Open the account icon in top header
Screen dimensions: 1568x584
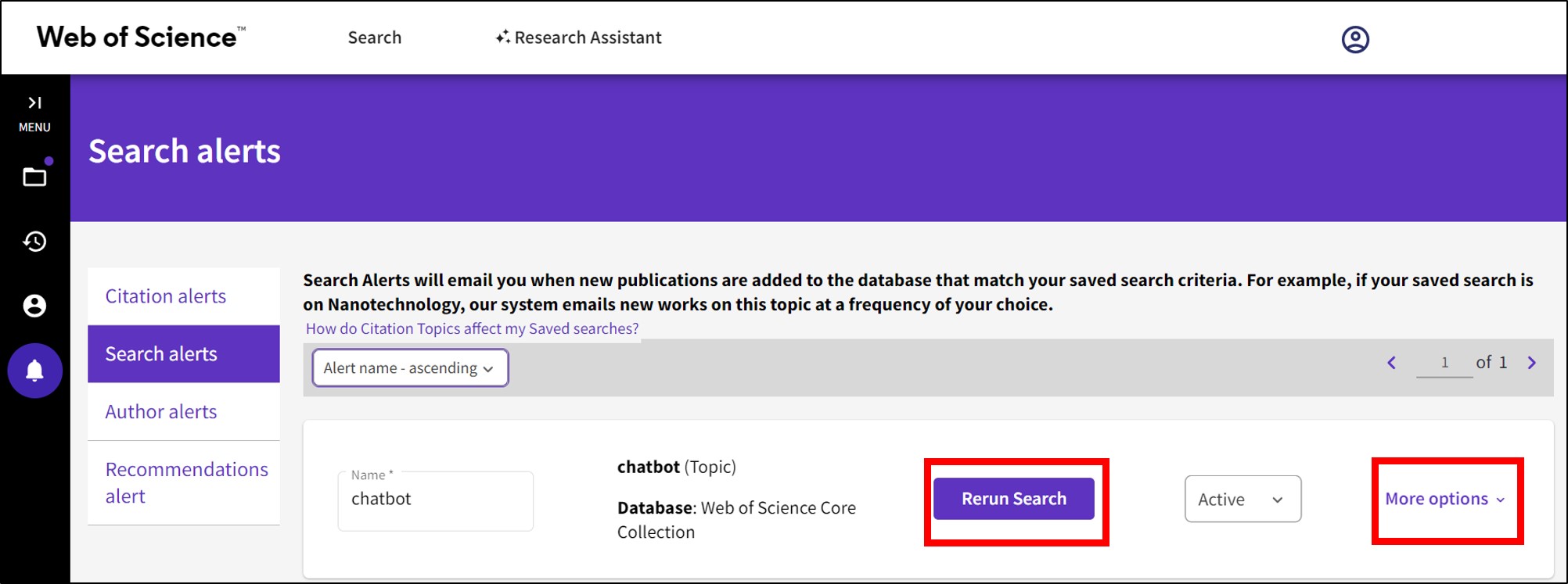1355,39
